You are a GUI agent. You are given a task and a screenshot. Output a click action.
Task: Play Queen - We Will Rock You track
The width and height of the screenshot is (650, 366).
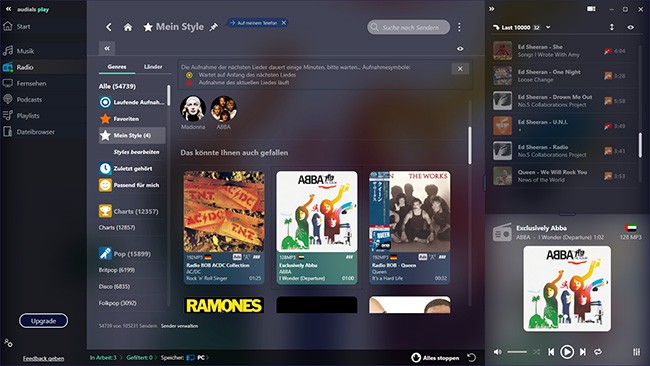565,176
